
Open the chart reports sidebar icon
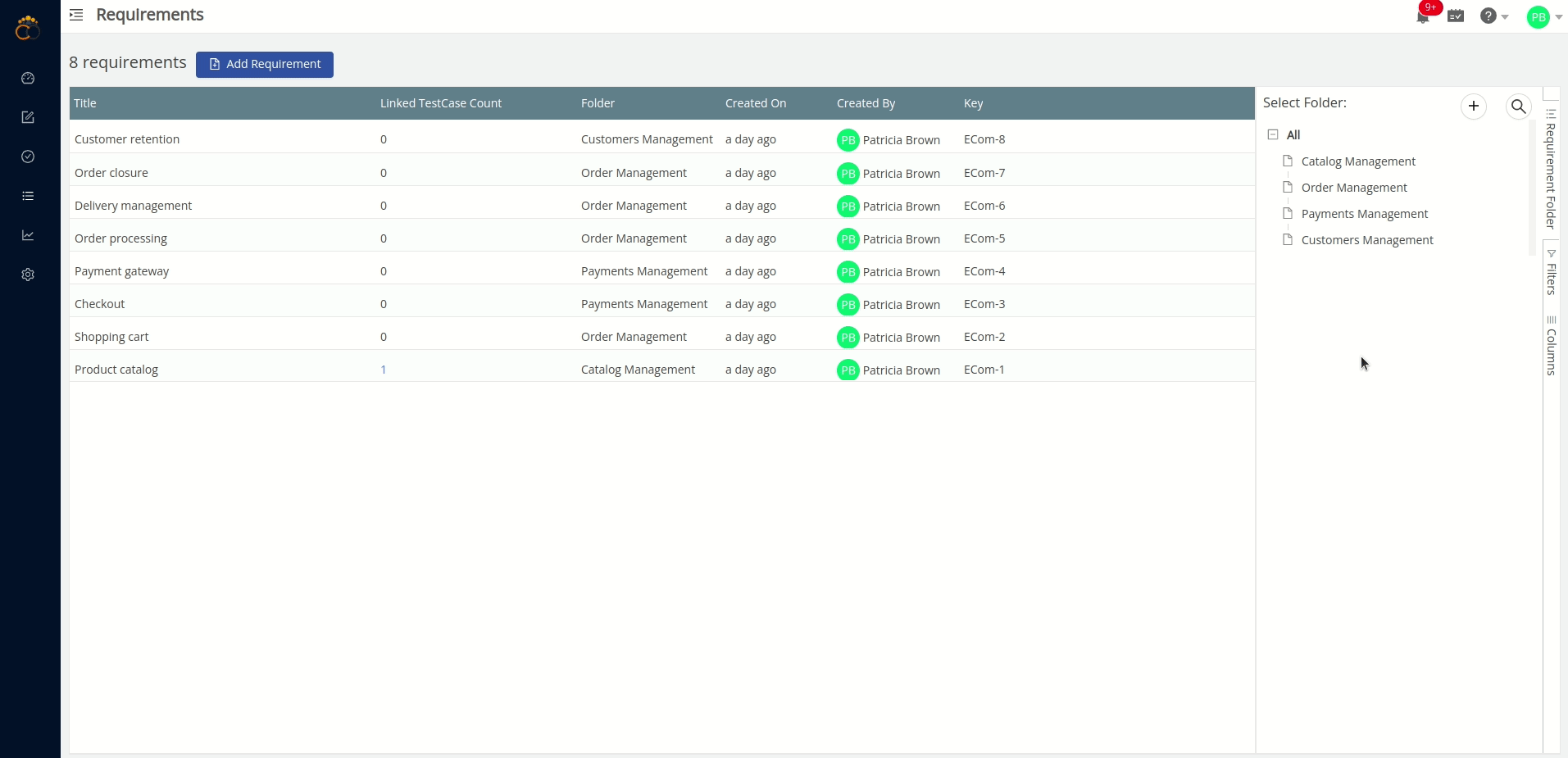point(28,235)
